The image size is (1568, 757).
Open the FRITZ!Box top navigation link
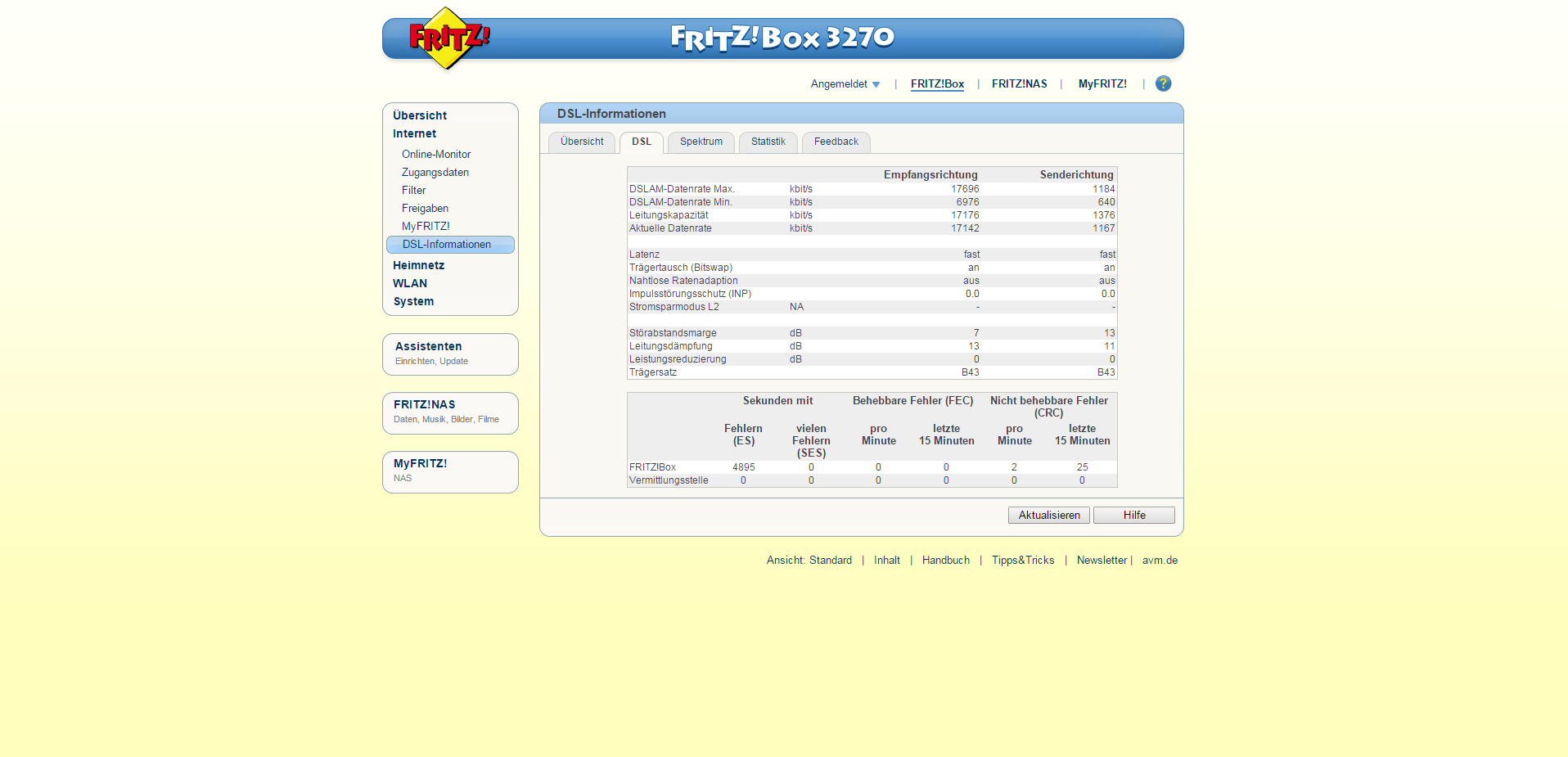tap(937, 83)
